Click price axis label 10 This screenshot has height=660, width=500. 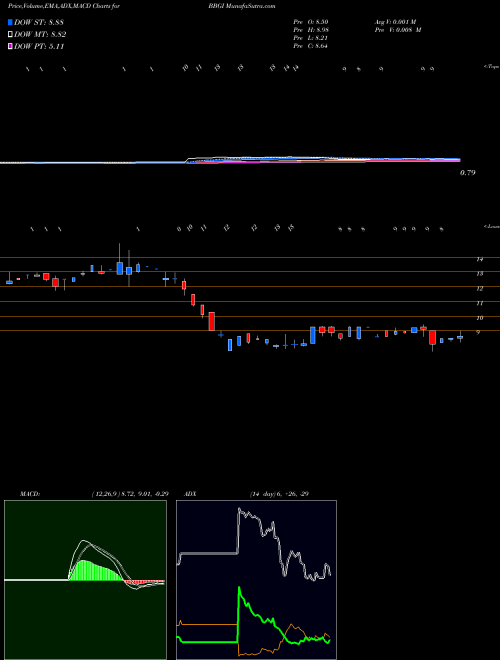click(479, 318)
